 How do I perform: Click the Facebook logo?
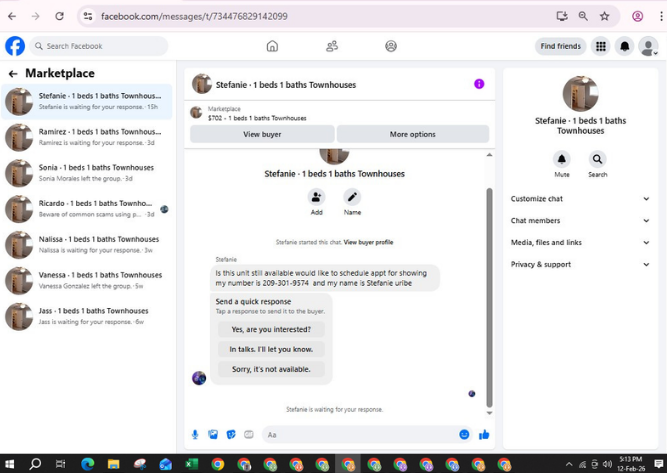click(x=15, y=46)
